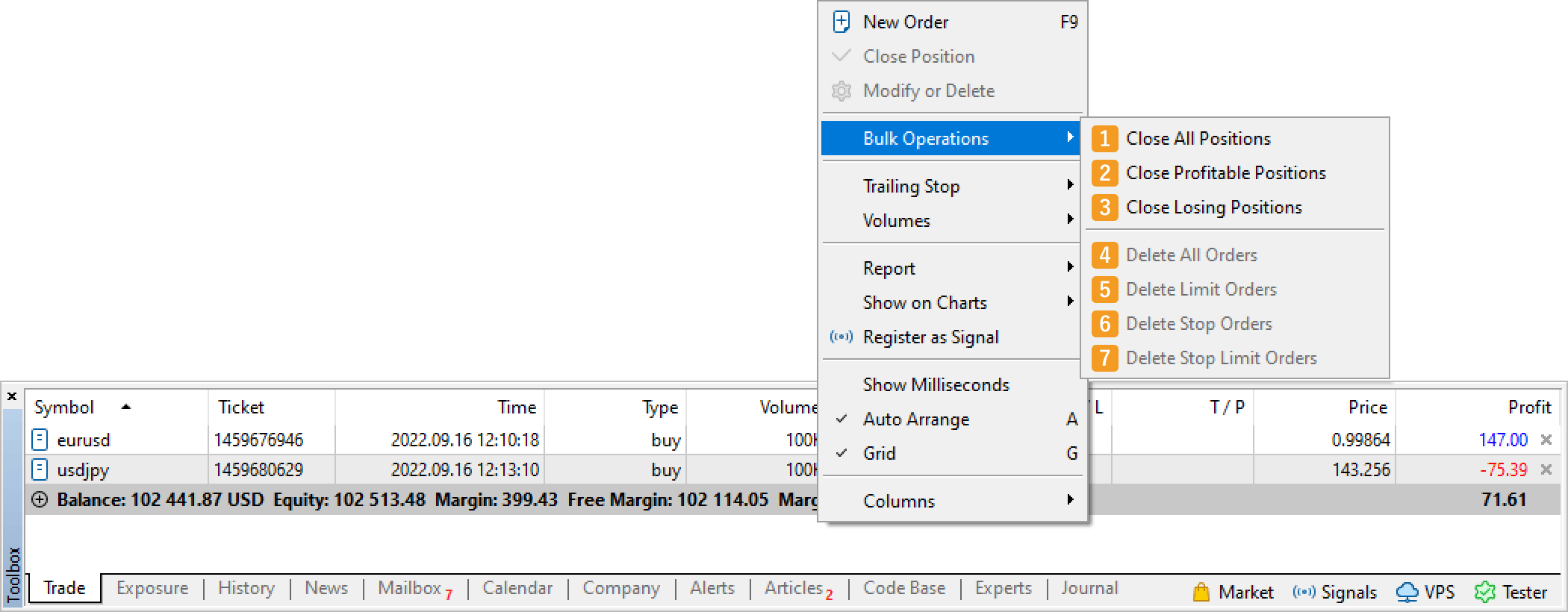Click the Ticket column header
Image resolution: width=1568 pixels, height=612 pixels.
tap(272, 407)
